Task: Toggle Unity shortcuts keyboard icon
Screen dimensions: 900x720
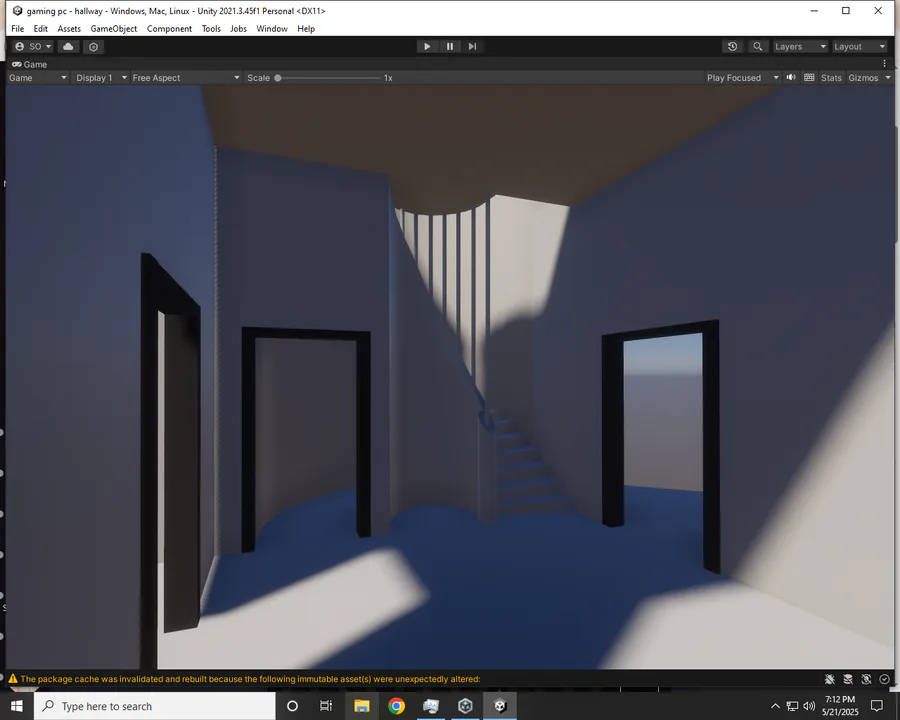Action: 809,78
